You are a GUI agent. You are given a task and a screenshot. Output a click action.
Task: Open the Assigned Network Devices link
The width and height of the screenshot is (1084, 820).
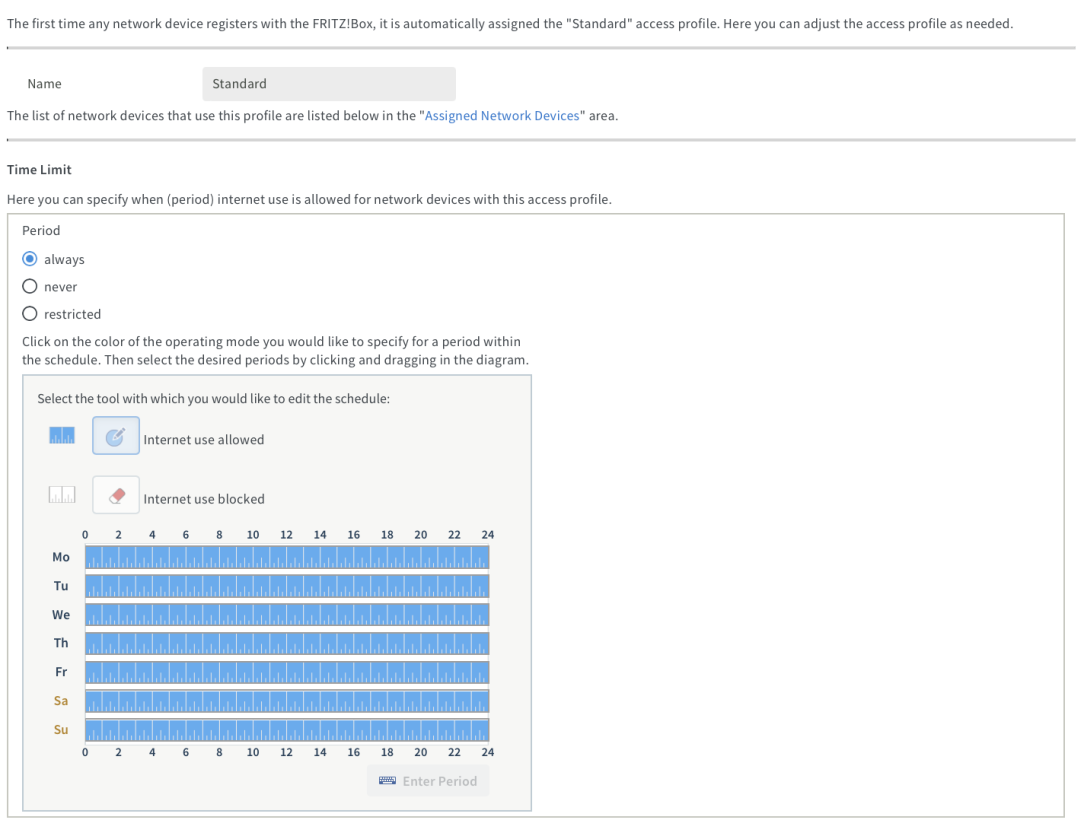point(502,115)
